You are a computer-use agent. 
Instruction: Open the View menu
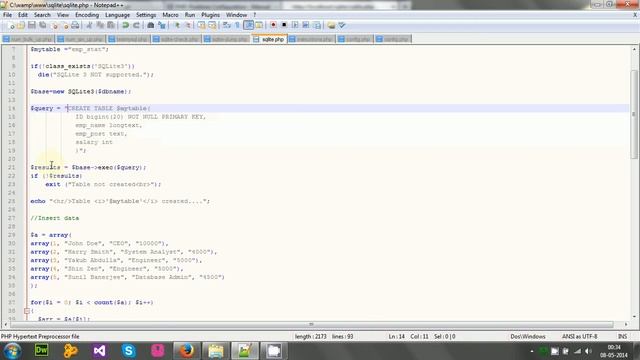pyautogui.click(x=63, y=15)
